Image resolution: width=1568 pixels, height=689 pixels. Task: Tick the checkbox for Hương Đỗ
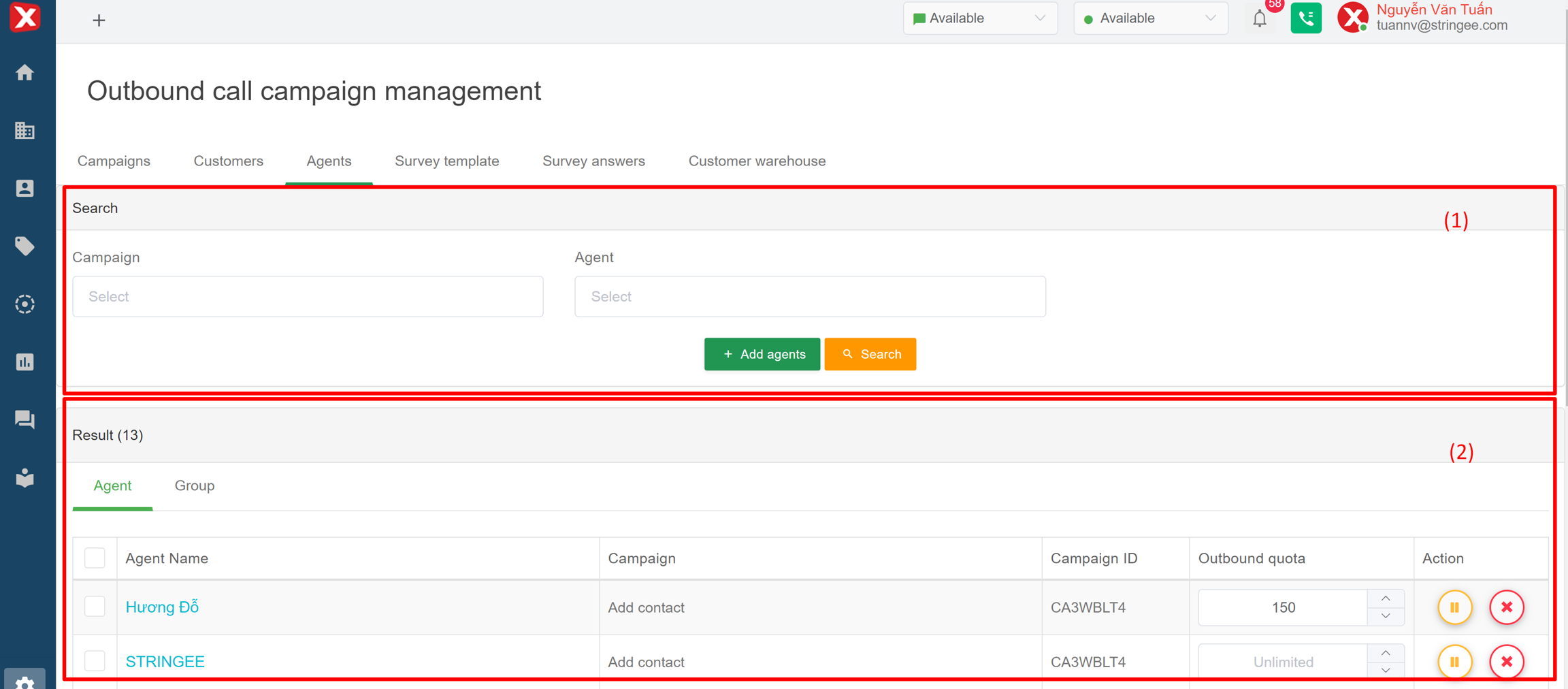[x=95, y=606]
